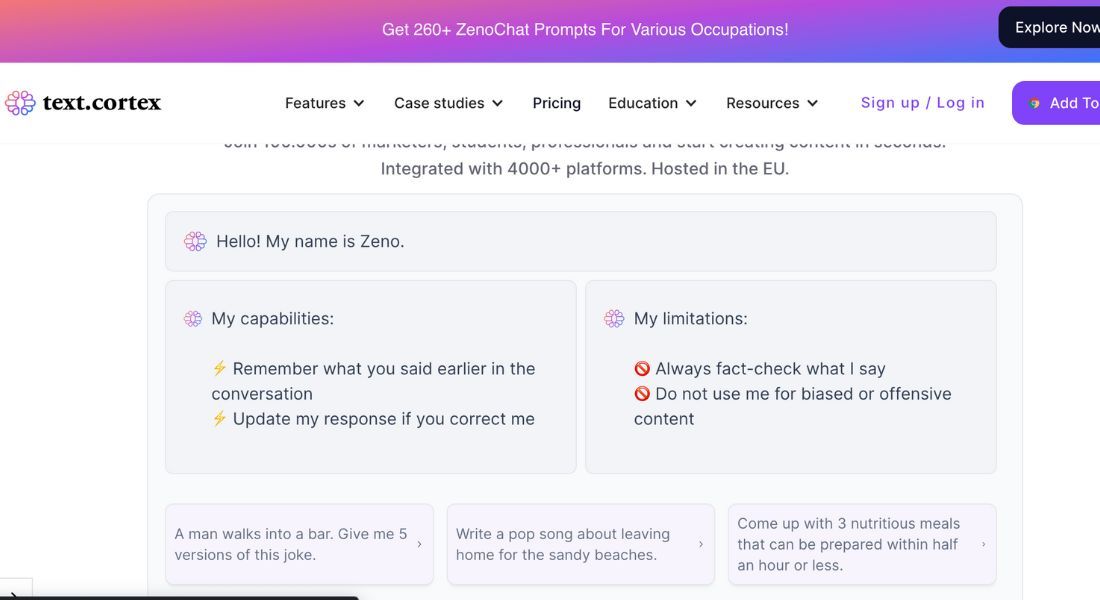Choose the pop song about sandy beaches prompt

click(563, 544)
